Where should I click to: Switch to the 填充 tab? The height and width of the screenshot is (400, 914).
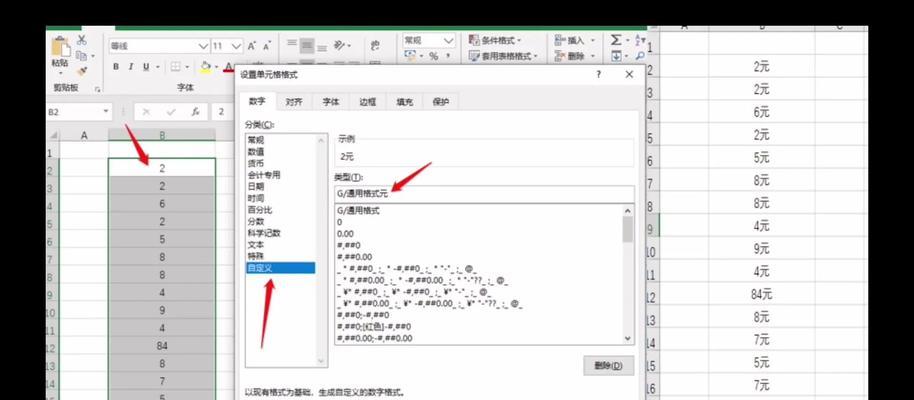pyautogui.click(x=405, y=101)
